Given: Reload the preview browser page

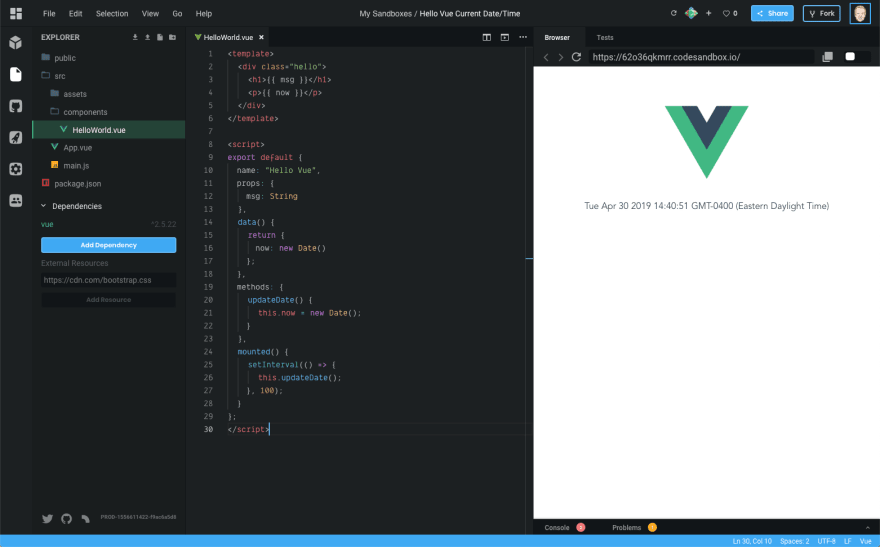Looking at the screenshot, I should click(576, 57).
